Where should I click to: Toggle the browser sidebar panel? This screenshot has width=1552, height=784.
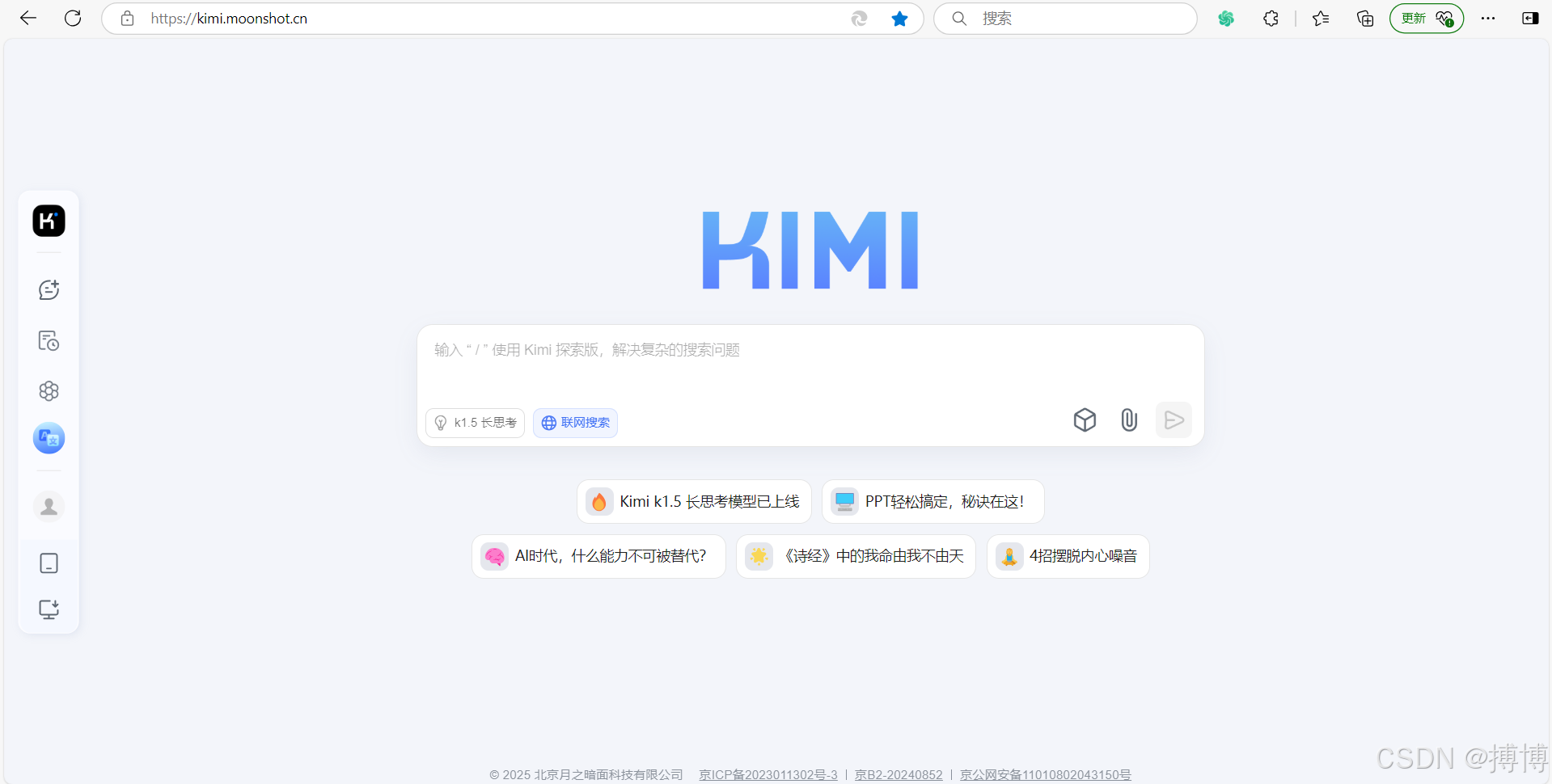(1530, 18)
